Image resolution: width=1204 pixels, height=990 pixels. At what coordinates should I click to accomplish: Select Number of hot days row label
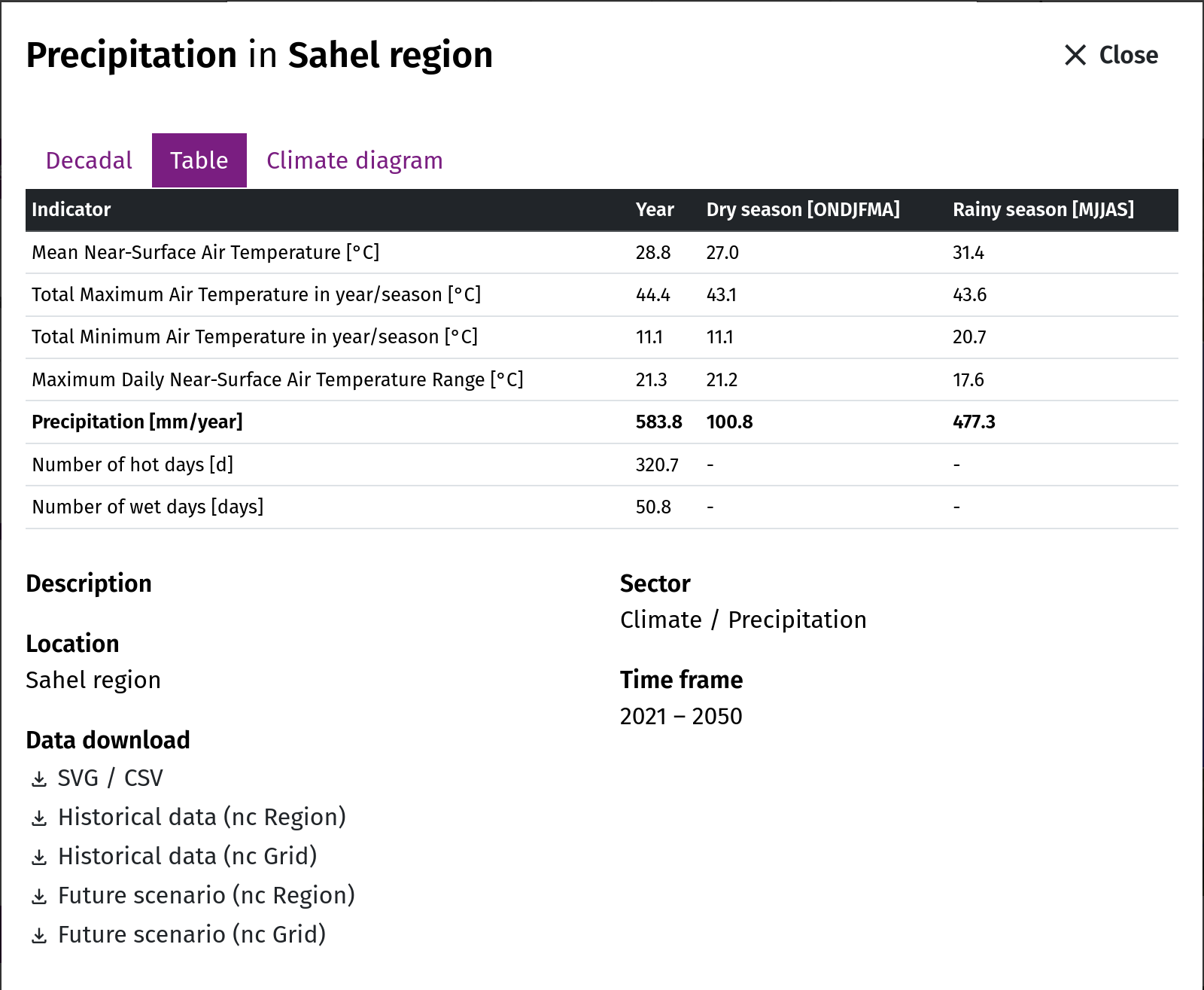[132, 465]
